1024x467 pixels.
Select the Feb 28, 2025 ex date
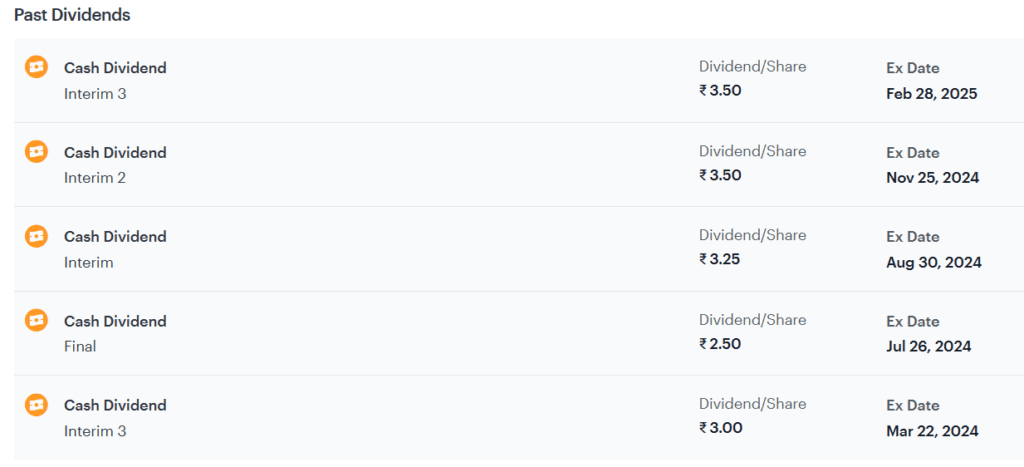point(932,94)
